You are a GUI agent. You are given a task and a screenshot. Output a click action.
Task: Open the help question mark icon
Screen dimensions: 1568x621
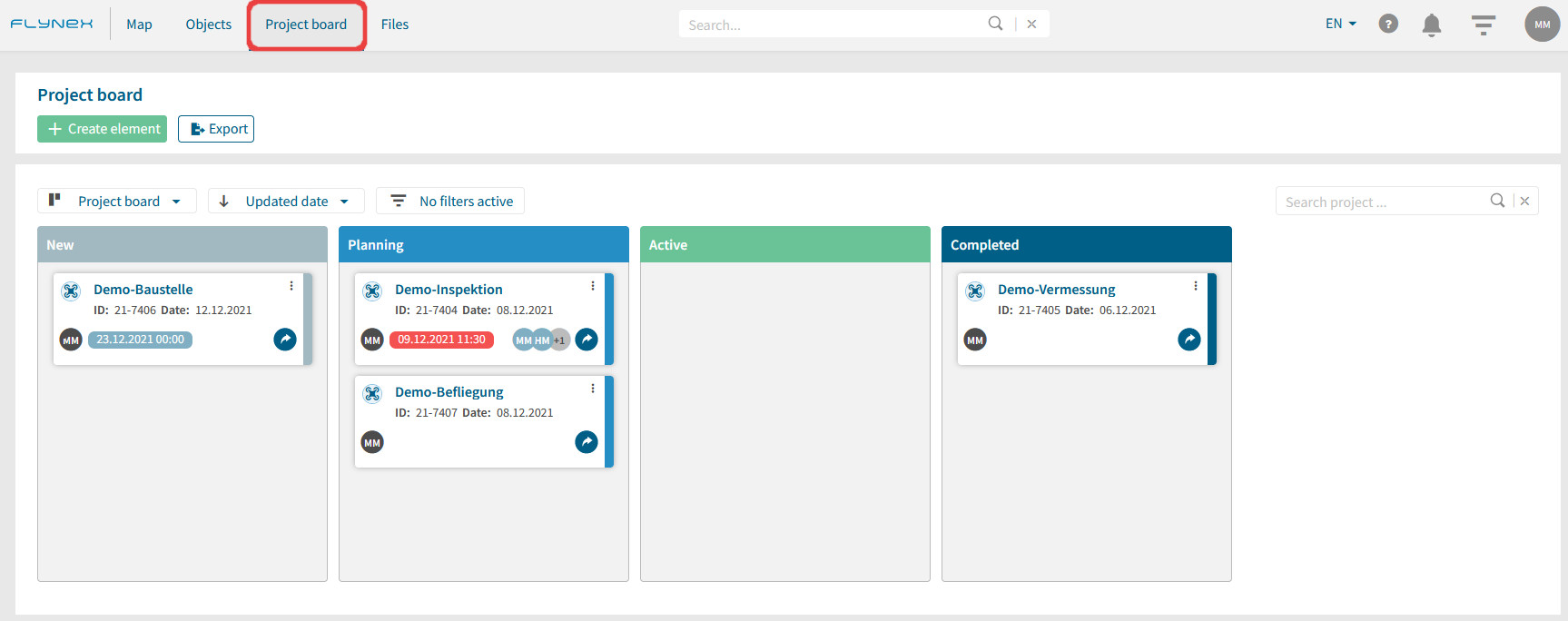pos(1388,24)
